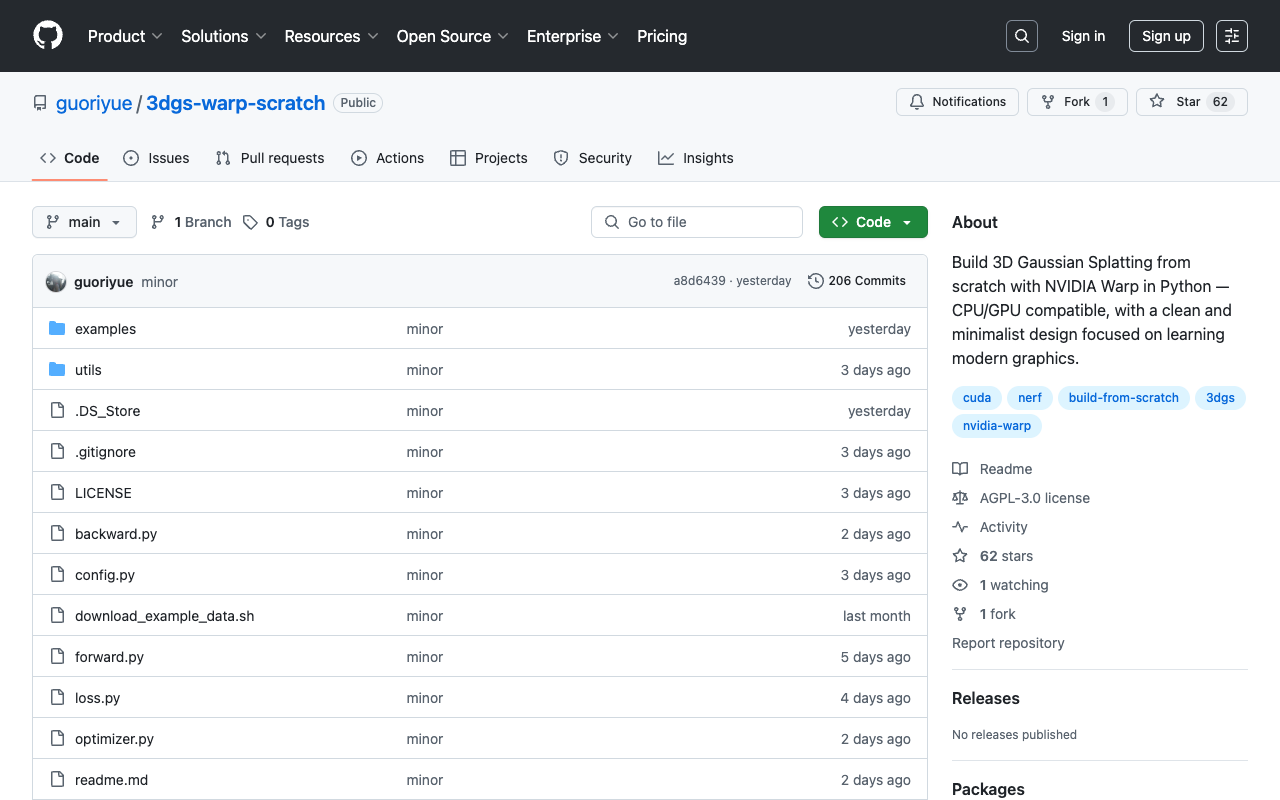Viewport: 1280px width, 800px height.
Task: Open the green Code dropdown button
Action: coord(873,222)
